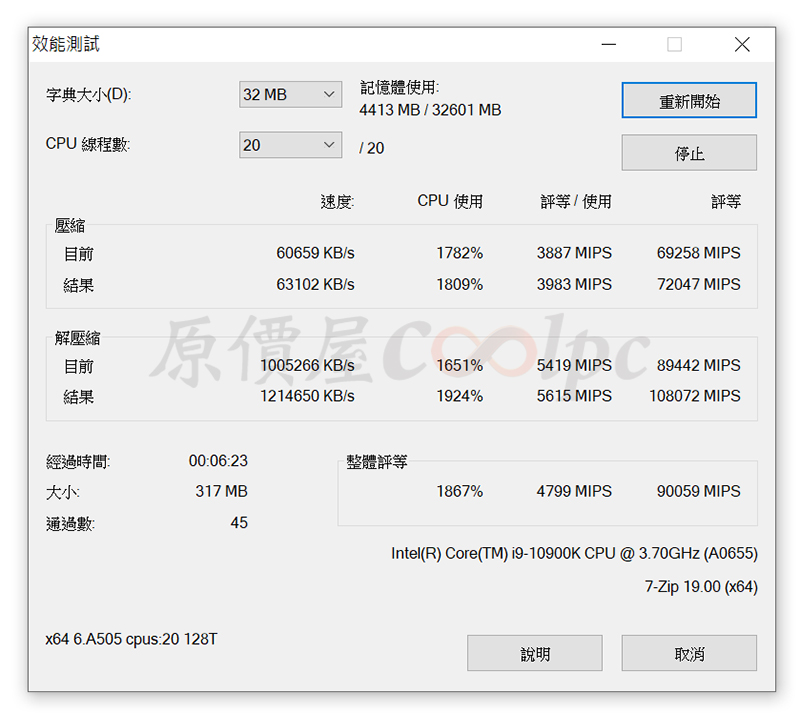Viewport: 800px width, 714px height.
Task: Minimize the 效能測試 window
Action: pyautogui.click(x=608, y=44)
